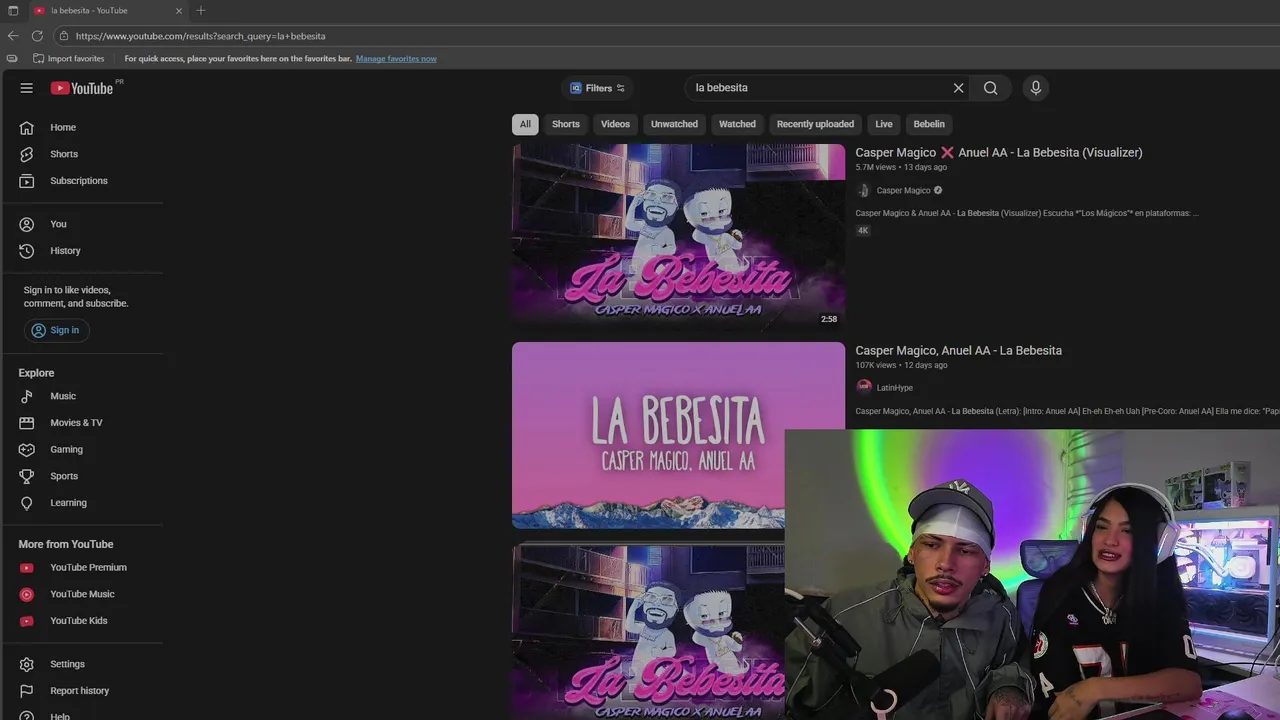Click the Help question mark icon
Image resolution: width=1280 pixels, height=720 pixels.
pyautogui.click(x=27, y=715)
